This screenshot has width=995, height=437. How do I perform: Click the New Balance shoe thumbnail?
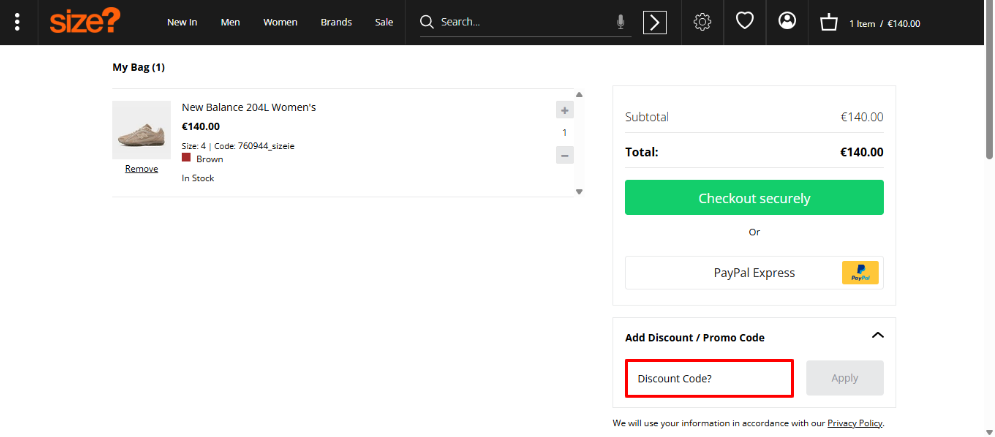[x=142, y=130]
